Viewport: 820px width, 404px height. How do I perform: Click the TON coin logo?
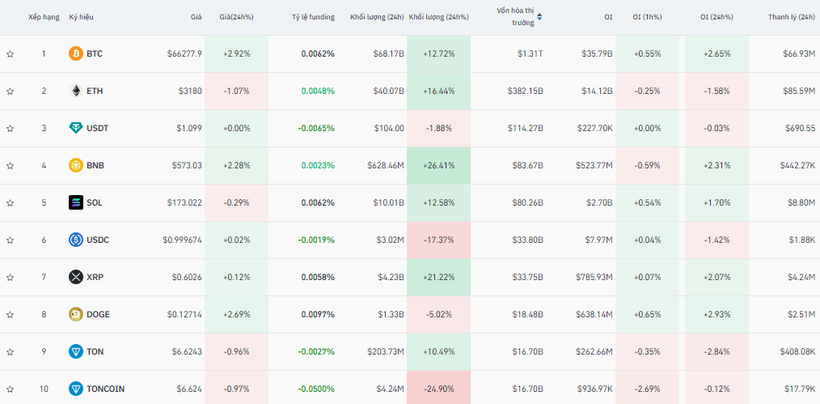pyautogui.click(x=76, y=352)
